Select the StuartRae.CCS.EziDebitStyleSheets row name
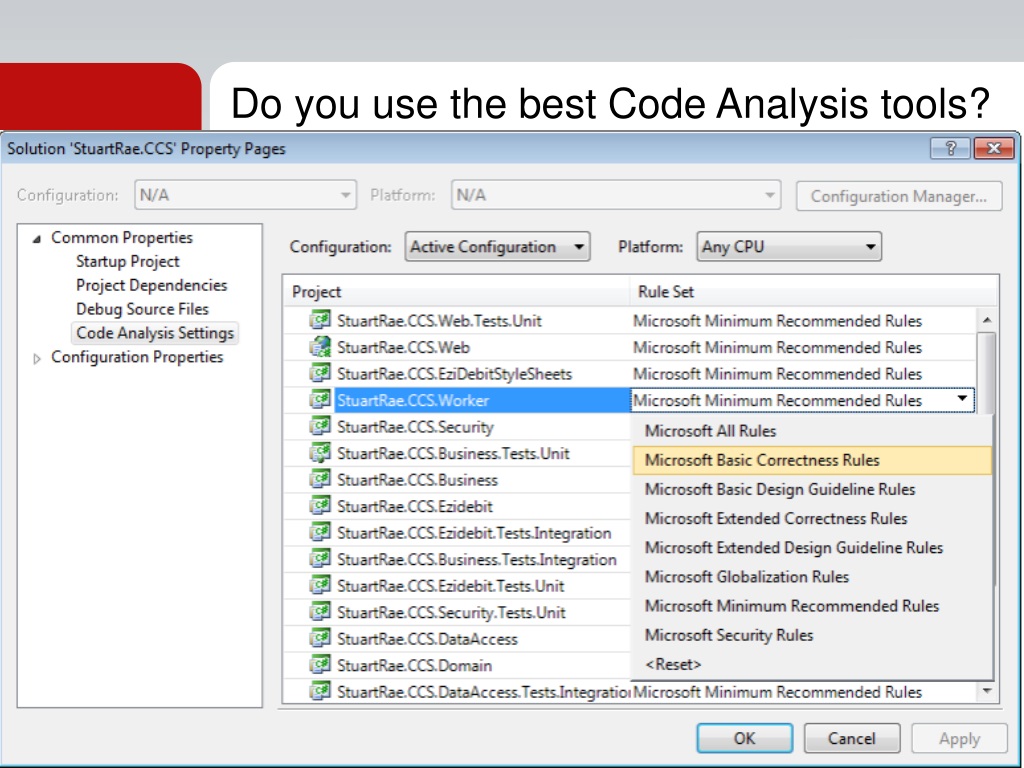 tap(455, 374)
